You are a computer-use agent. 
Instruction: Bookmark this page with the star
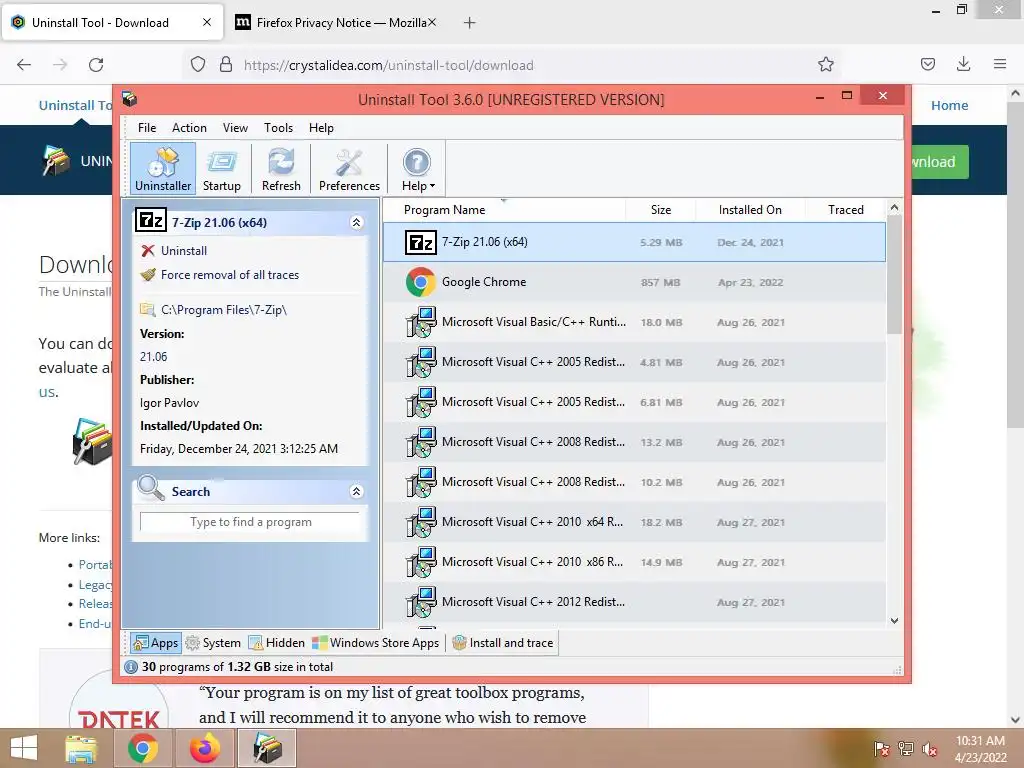click(x=825, y=64)
